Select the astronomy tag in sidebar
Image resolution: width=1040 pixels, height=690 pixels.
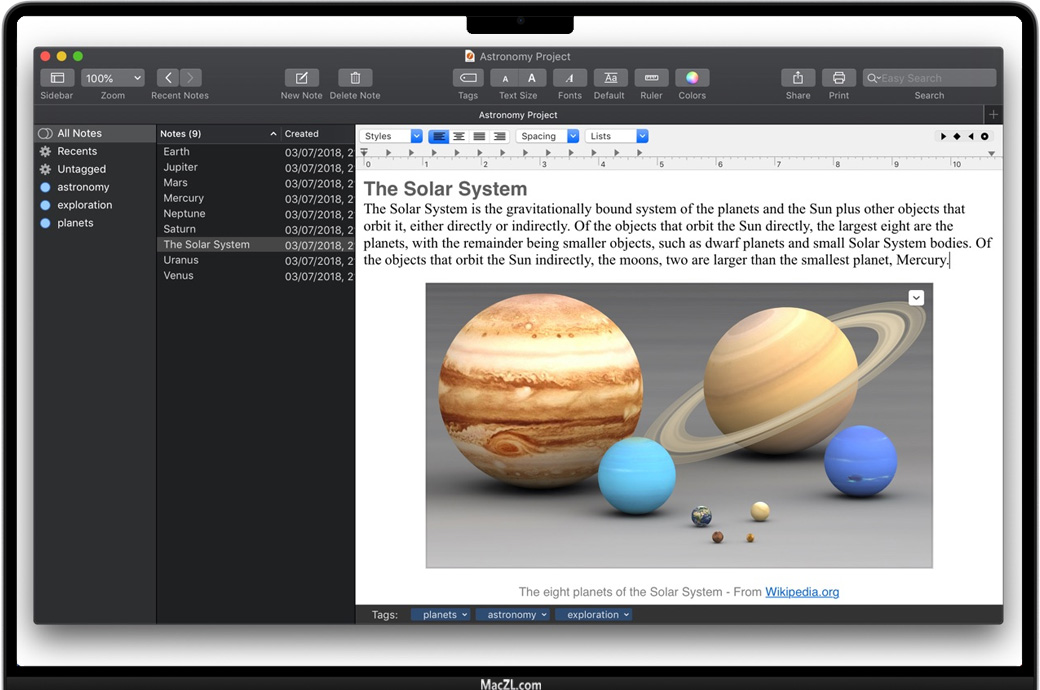(83, 187)
